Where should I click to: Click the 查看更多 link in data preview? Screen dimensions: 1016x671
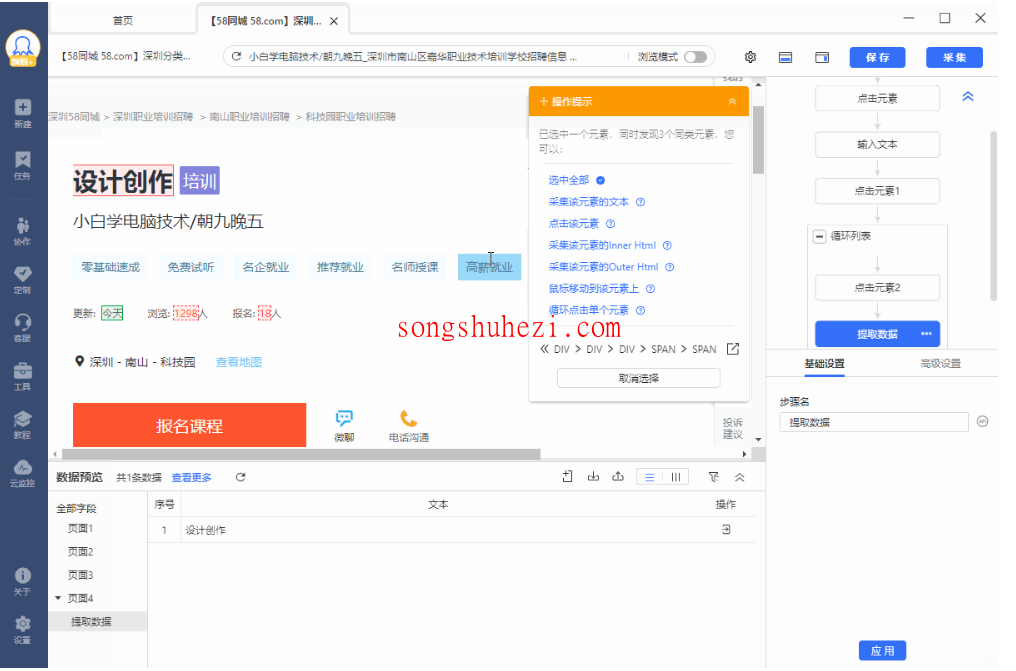coord(191,478)
